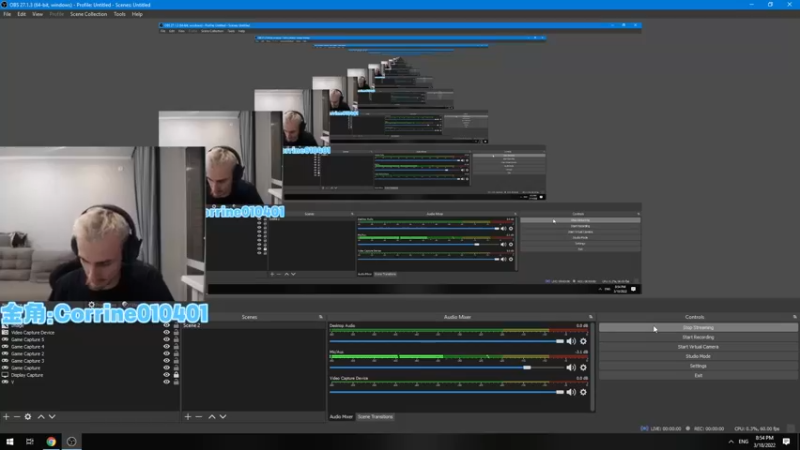Screen dimensions: 800x450
Task: Select the Game Capture 3 source row
Action: [90, 361]
